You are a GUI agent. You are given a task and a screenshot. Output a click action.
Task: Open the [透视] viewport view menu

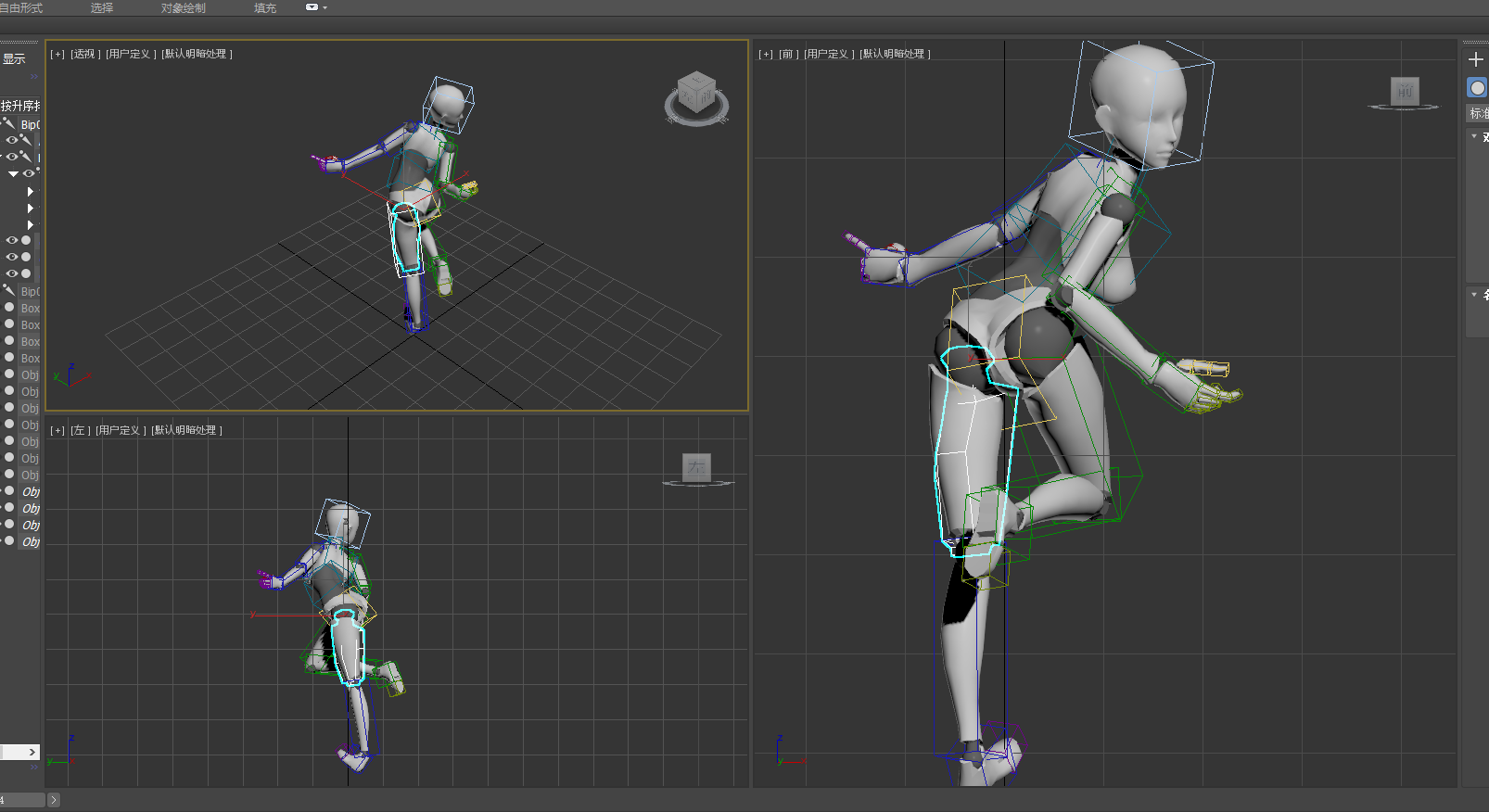pos(84,54)
